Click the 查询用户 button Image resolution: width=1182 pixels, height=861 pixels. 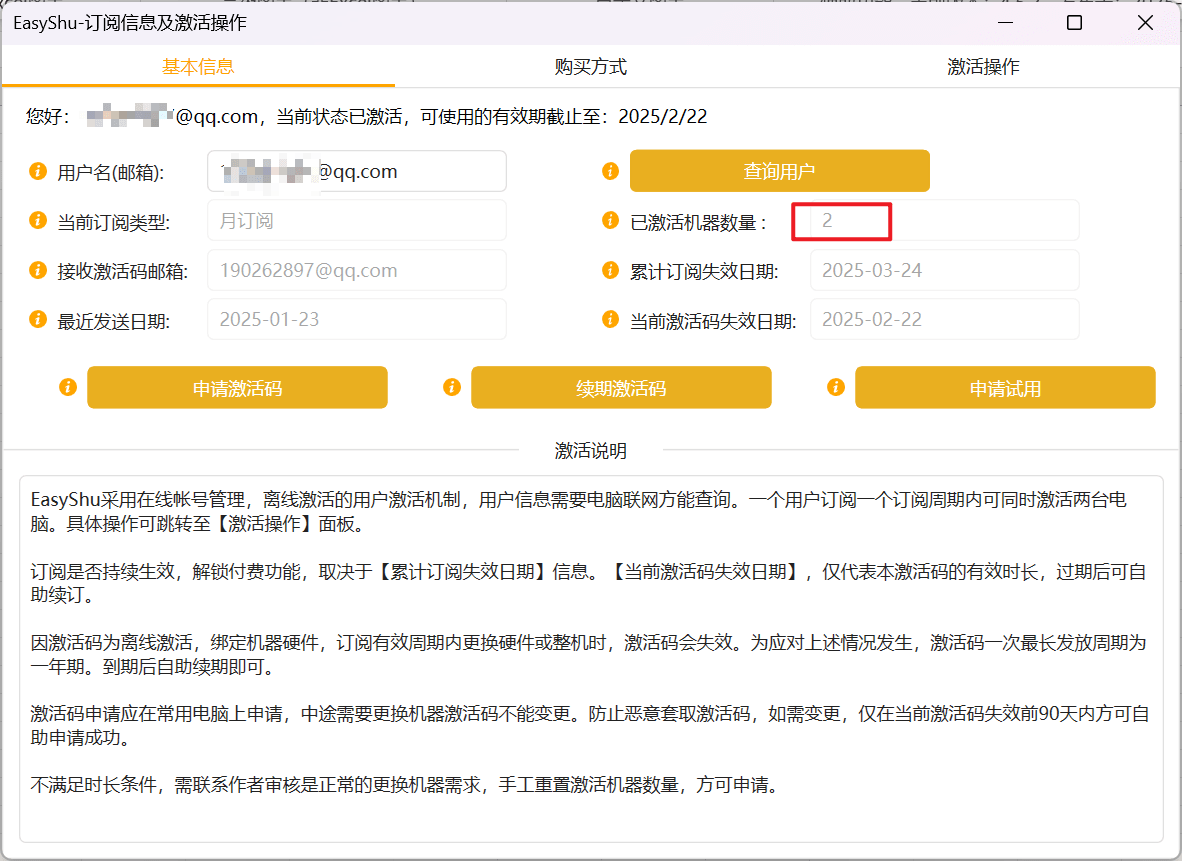(779, 171)
